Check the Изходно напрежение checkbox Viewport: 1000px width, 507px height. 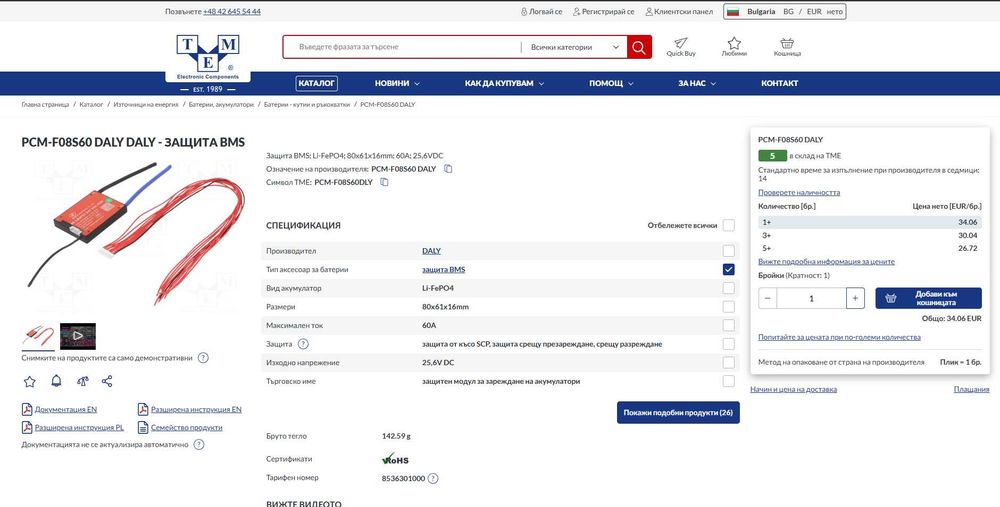point(728,363)
